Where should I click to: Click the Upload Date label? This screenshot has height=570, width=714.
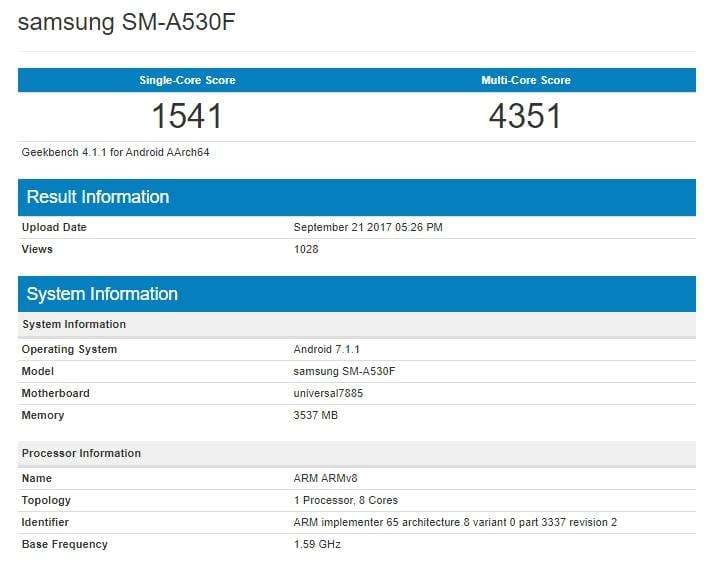[54, 228]
